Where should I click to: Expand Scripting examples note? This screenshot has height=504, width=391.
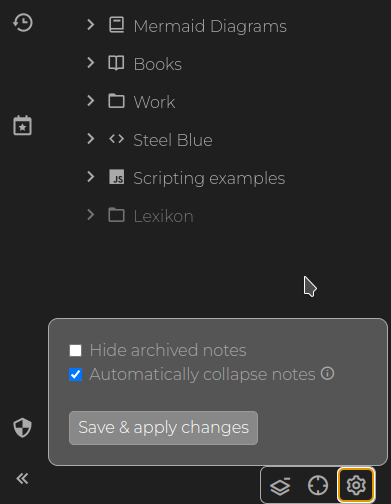(90, 177)
